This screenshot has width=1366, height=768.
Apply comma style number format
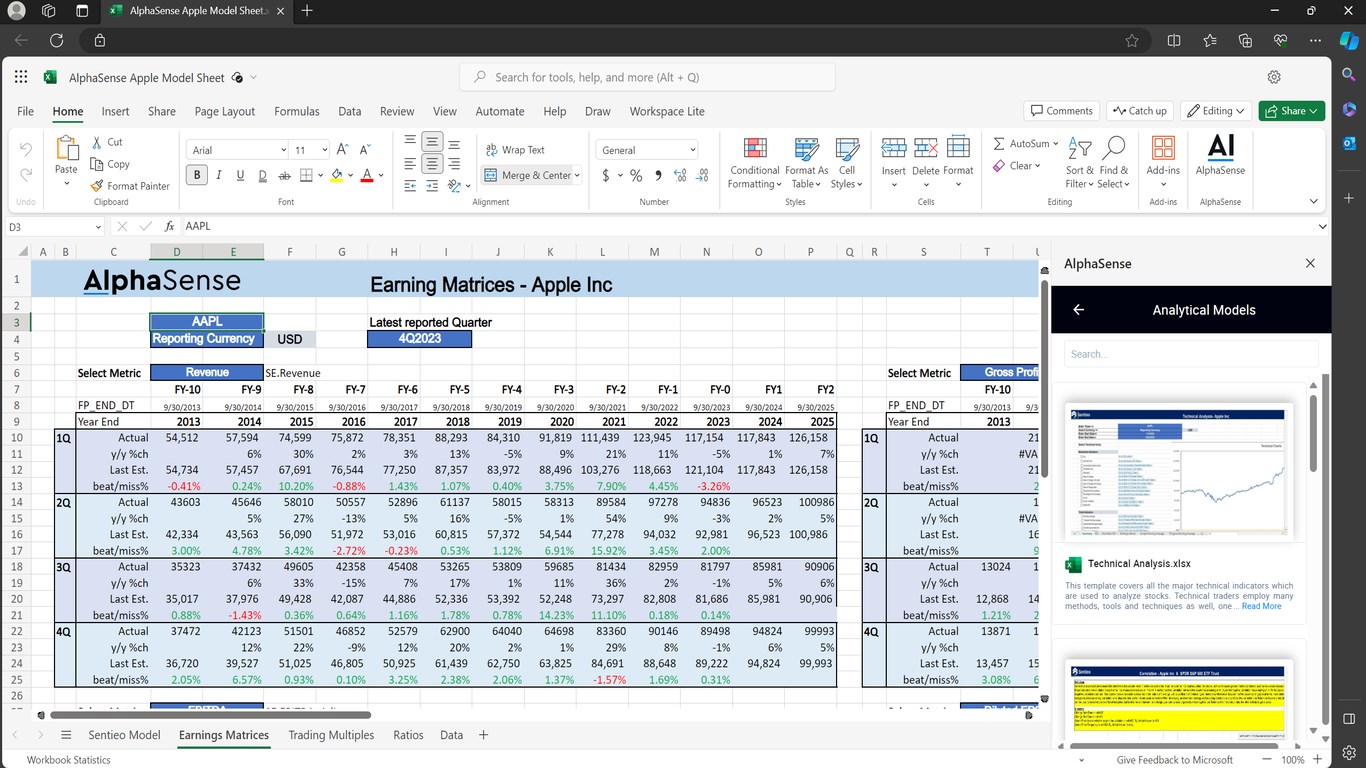[658, 176]
